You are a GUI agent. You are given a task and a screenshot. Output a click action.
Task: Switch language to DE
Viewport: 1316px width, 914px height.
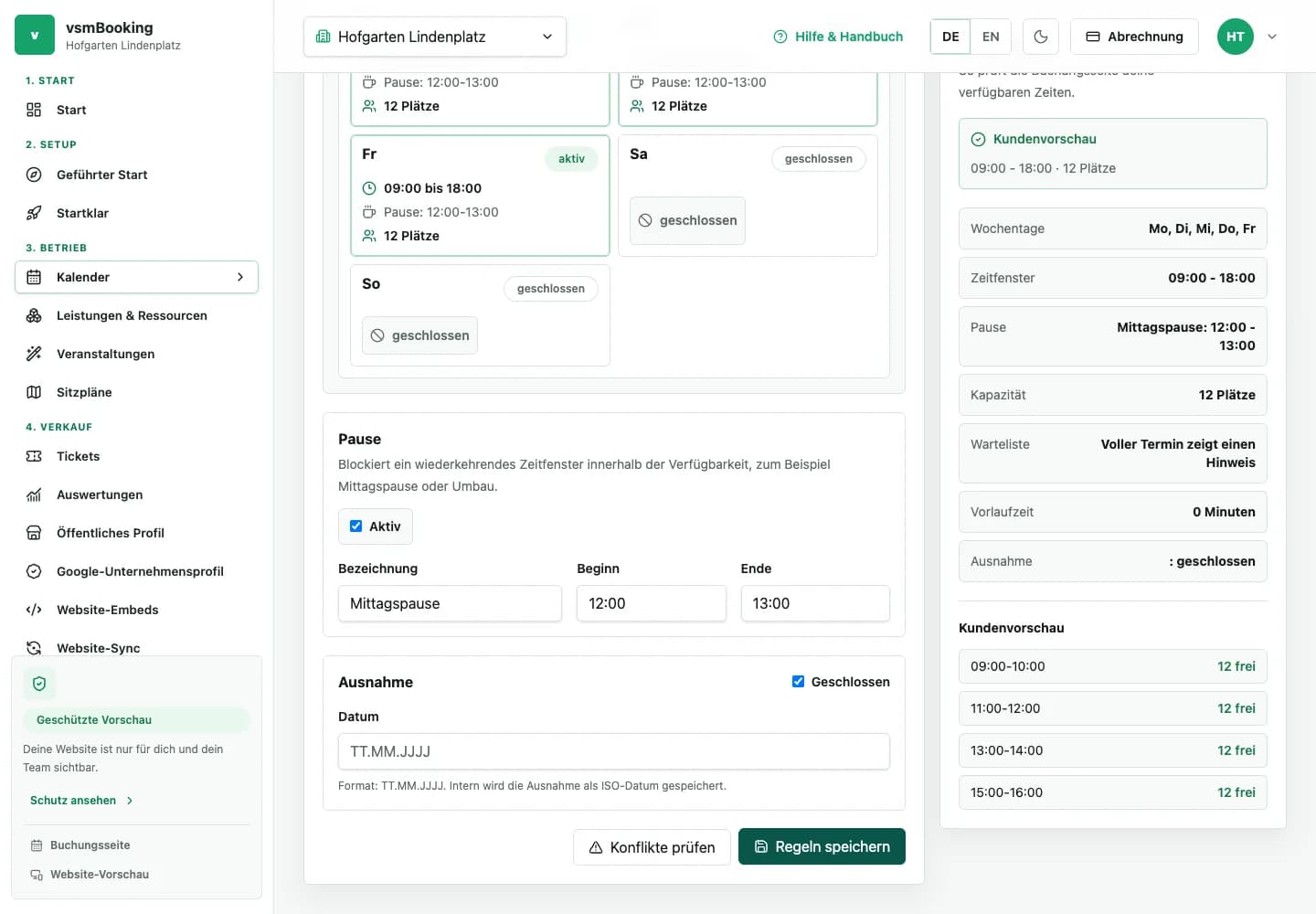(950, 37)
